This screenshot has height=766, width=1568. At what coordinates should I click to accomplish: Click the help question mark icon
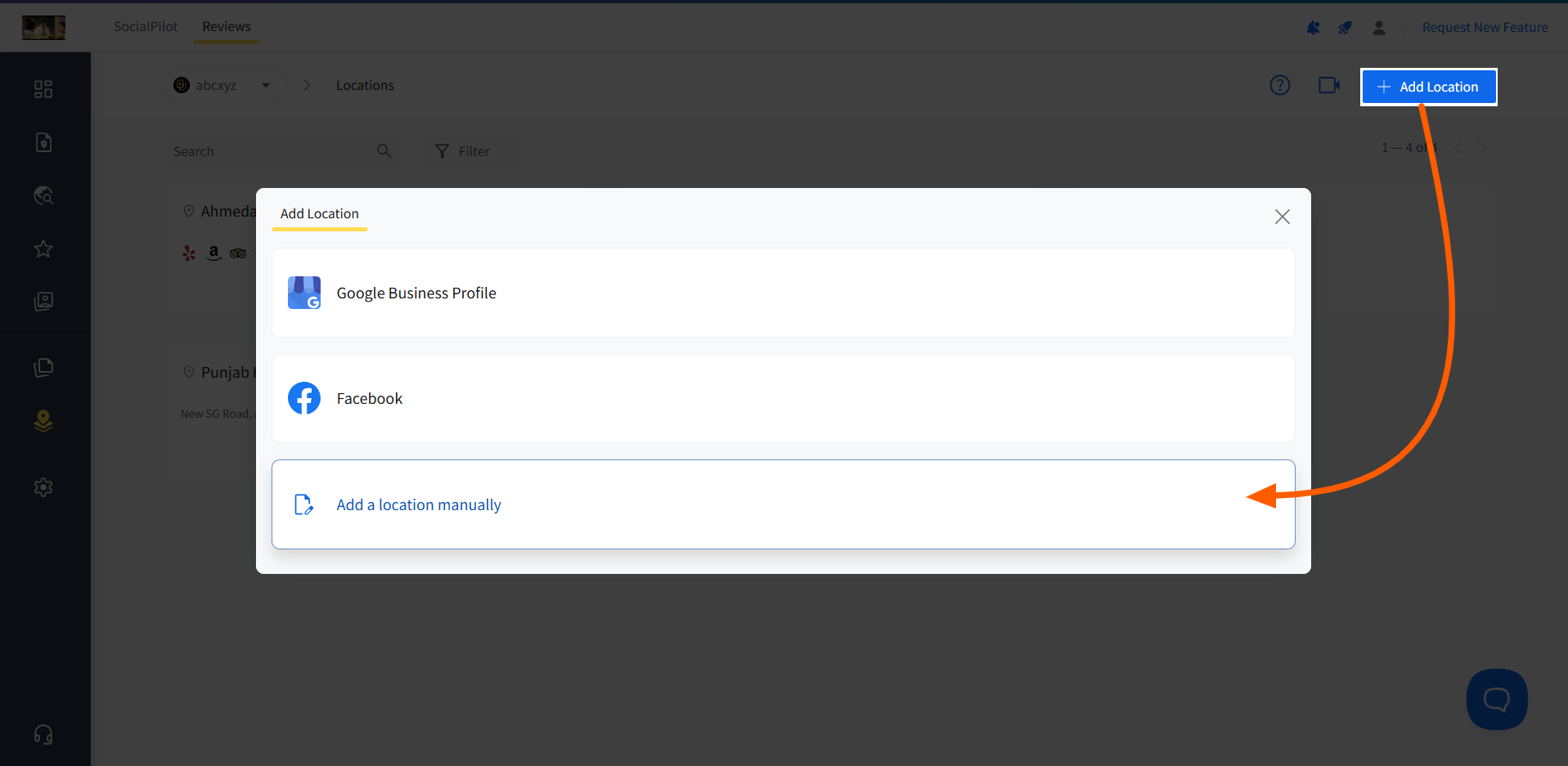1280,85
